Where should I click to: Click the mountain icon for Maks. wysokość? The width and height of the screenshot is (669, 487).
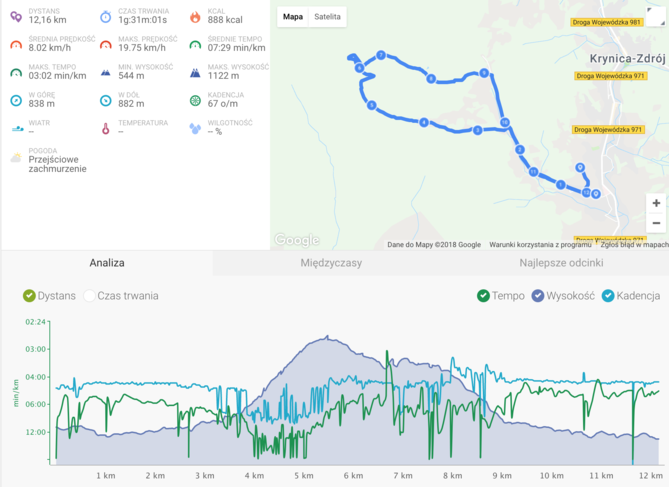coord(195,73)
